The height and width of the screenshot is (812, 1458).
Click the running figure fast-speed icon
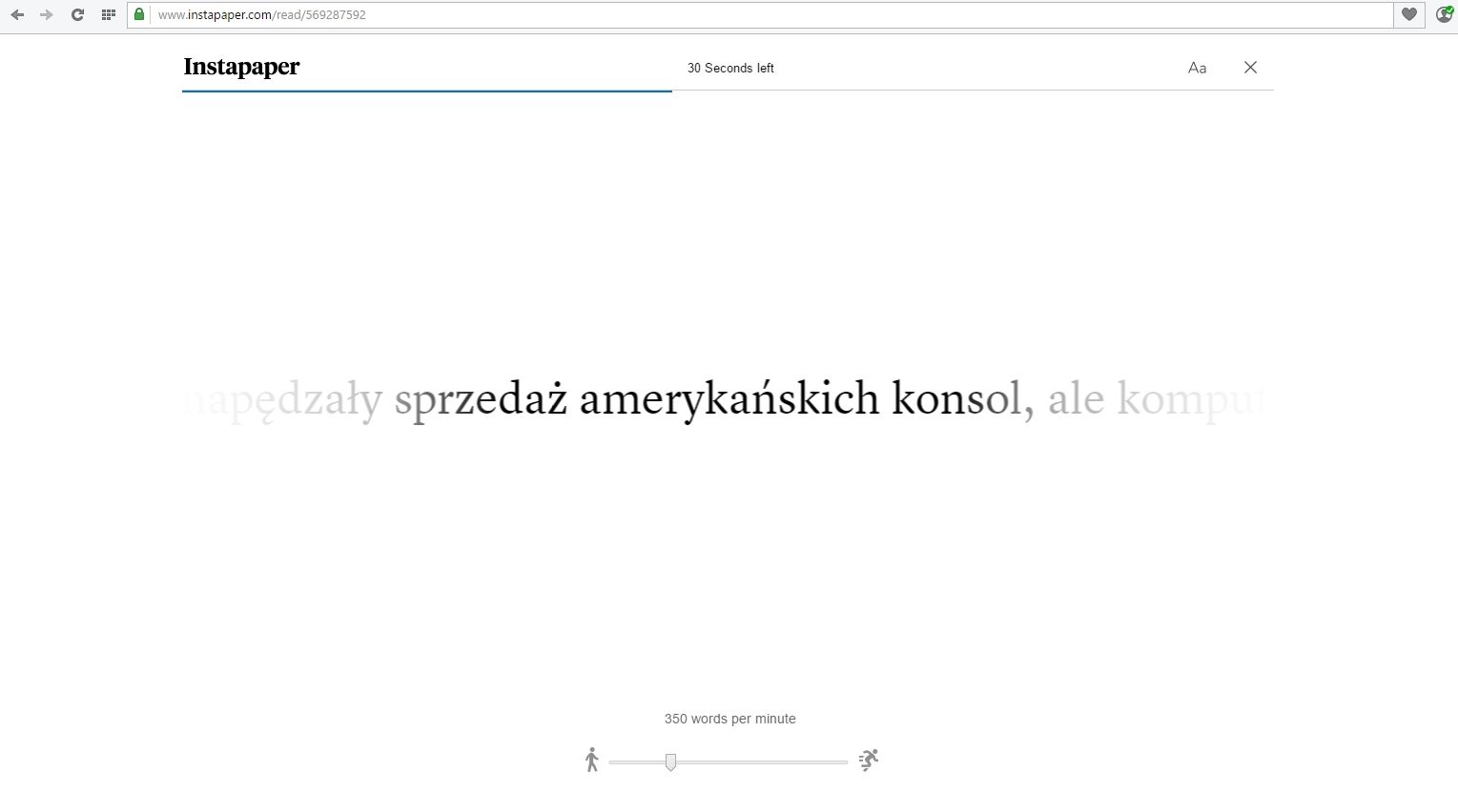(x=868, y=760)
